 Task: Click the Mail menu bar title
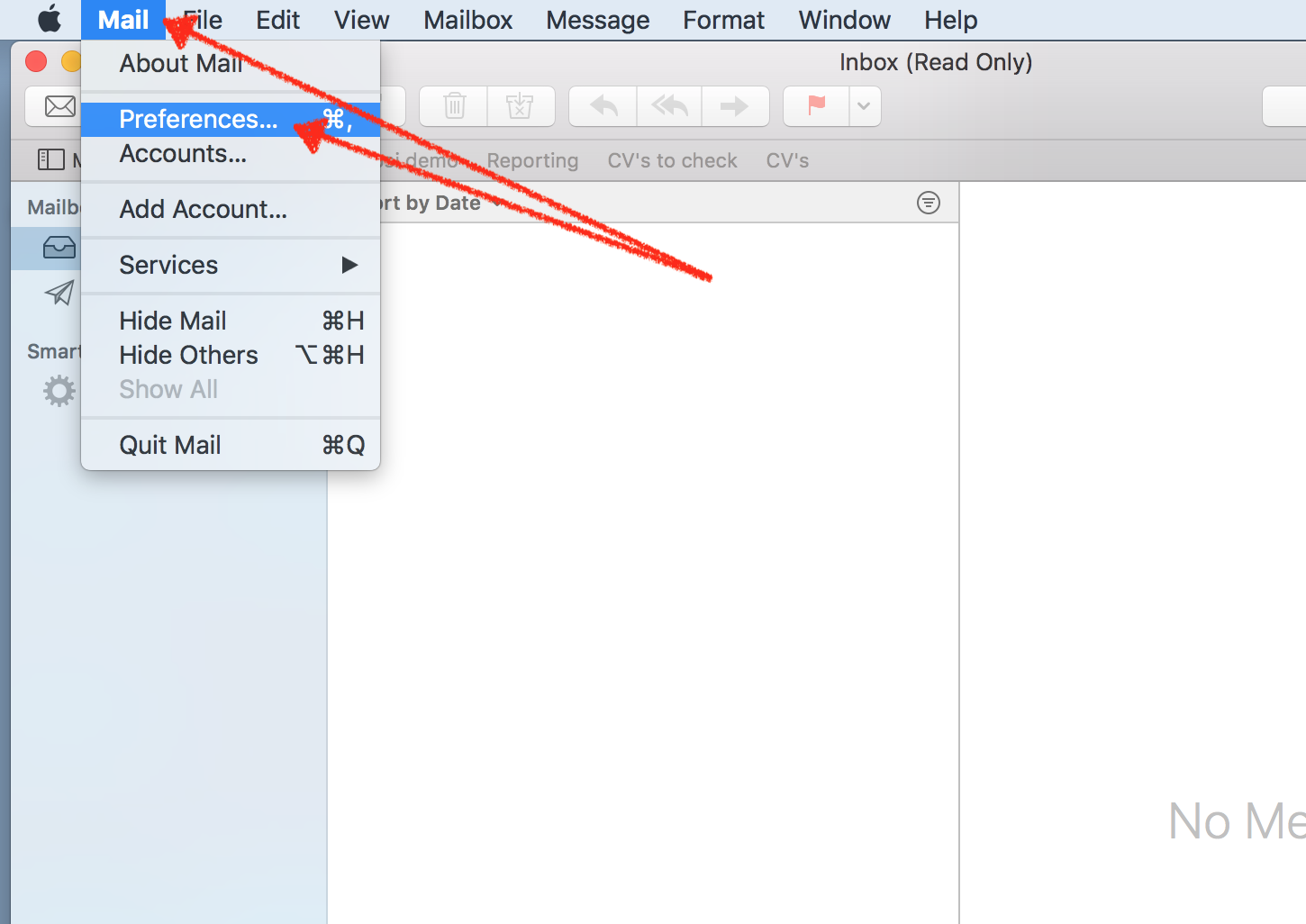click(123, 20)
